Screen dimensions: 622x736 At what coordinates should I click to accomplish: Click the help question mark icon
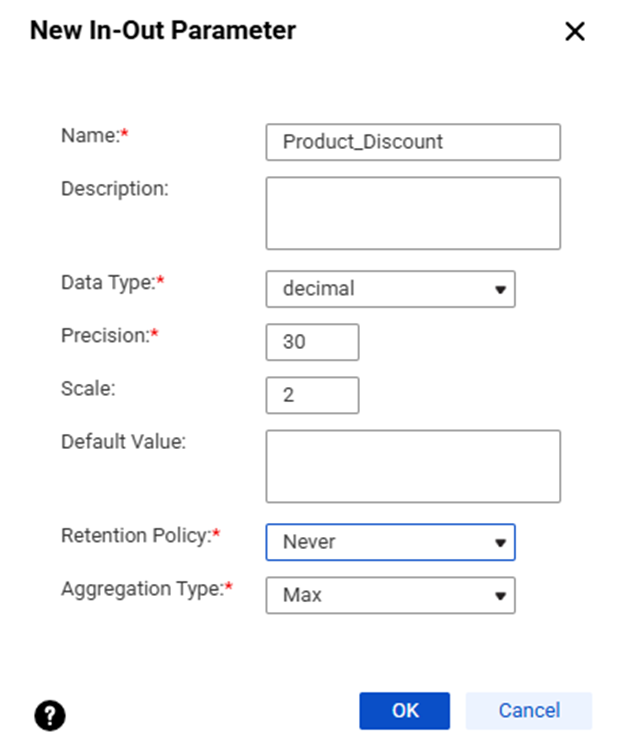point(50,714)
